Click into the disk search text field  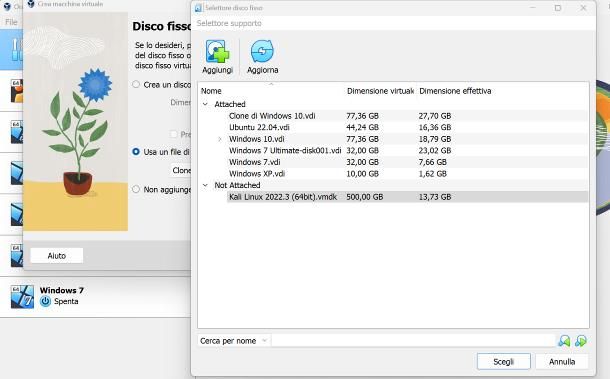coord(413,341)
